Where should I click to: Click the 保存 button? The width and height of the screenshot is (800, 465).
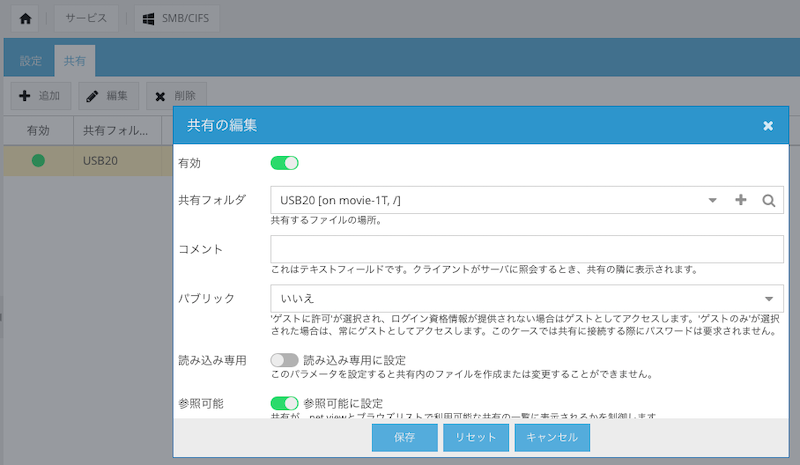(x=405, y=437)
